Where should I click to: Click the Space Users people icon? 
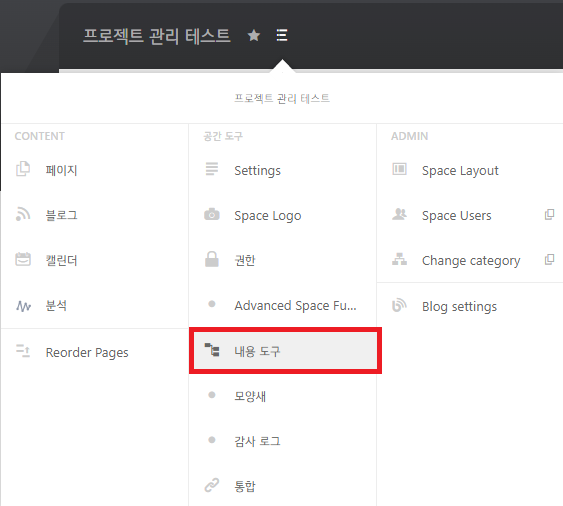400,214
